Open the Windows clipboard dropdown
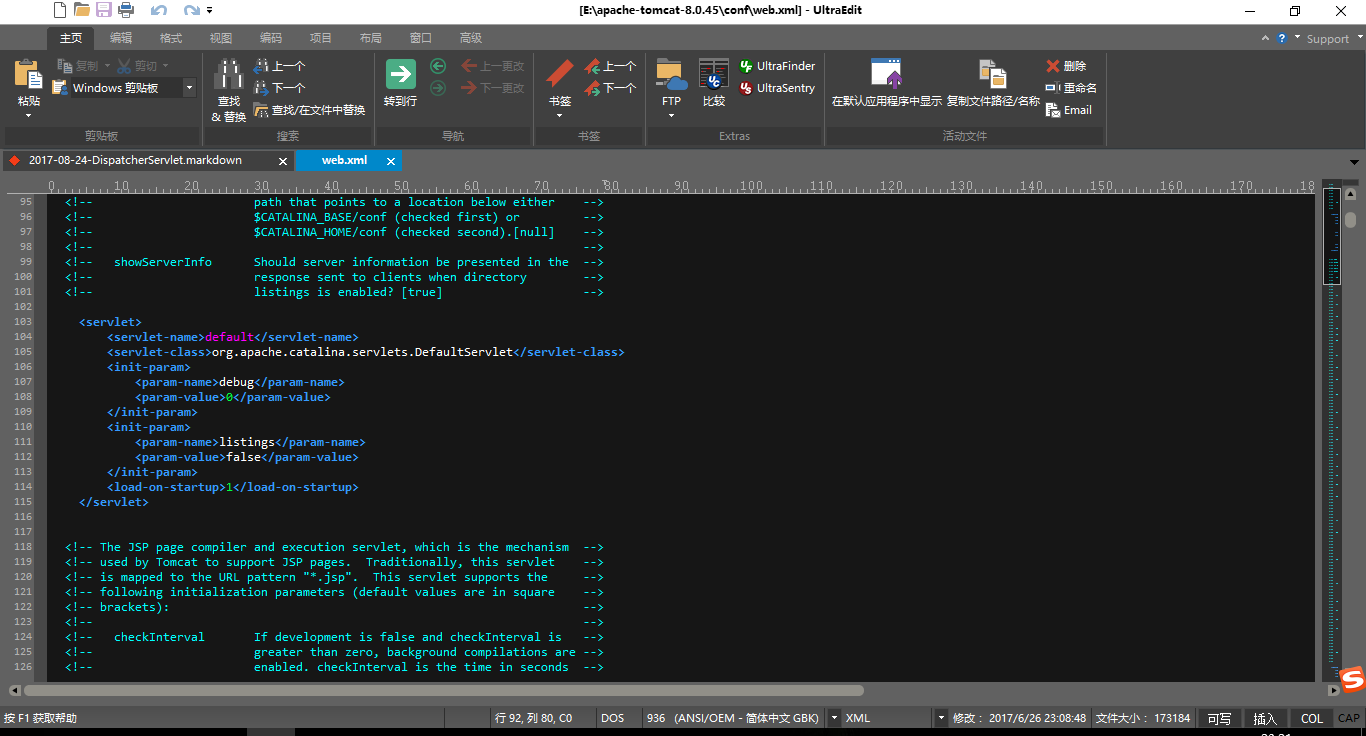Image resolution: width=1366 pixels, height=736 pixels. click(189, 88)
